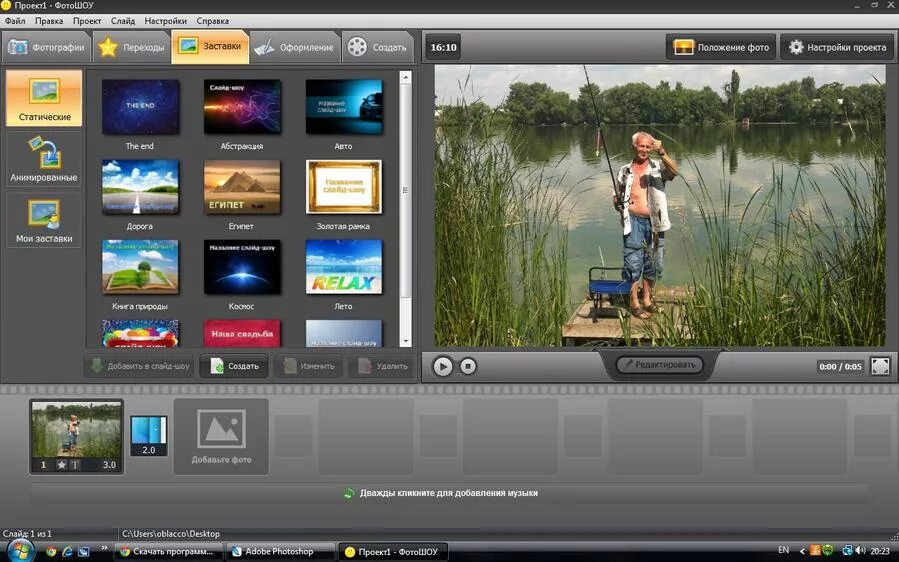Screen dimensions: 899x562
Task: Choose the Абстракция title template
Action: 242,107
